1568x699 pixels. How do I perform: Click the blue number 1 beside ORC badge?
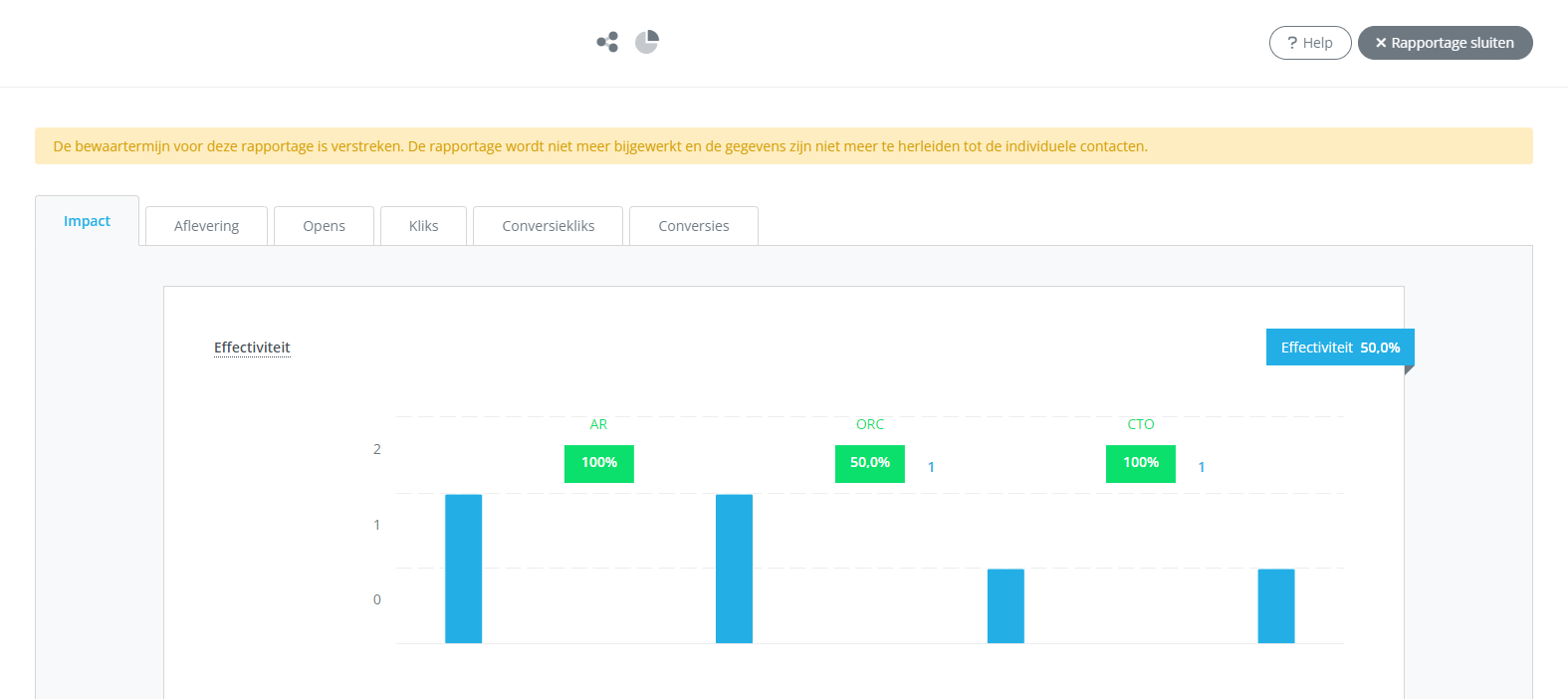(x=931, y=467)
